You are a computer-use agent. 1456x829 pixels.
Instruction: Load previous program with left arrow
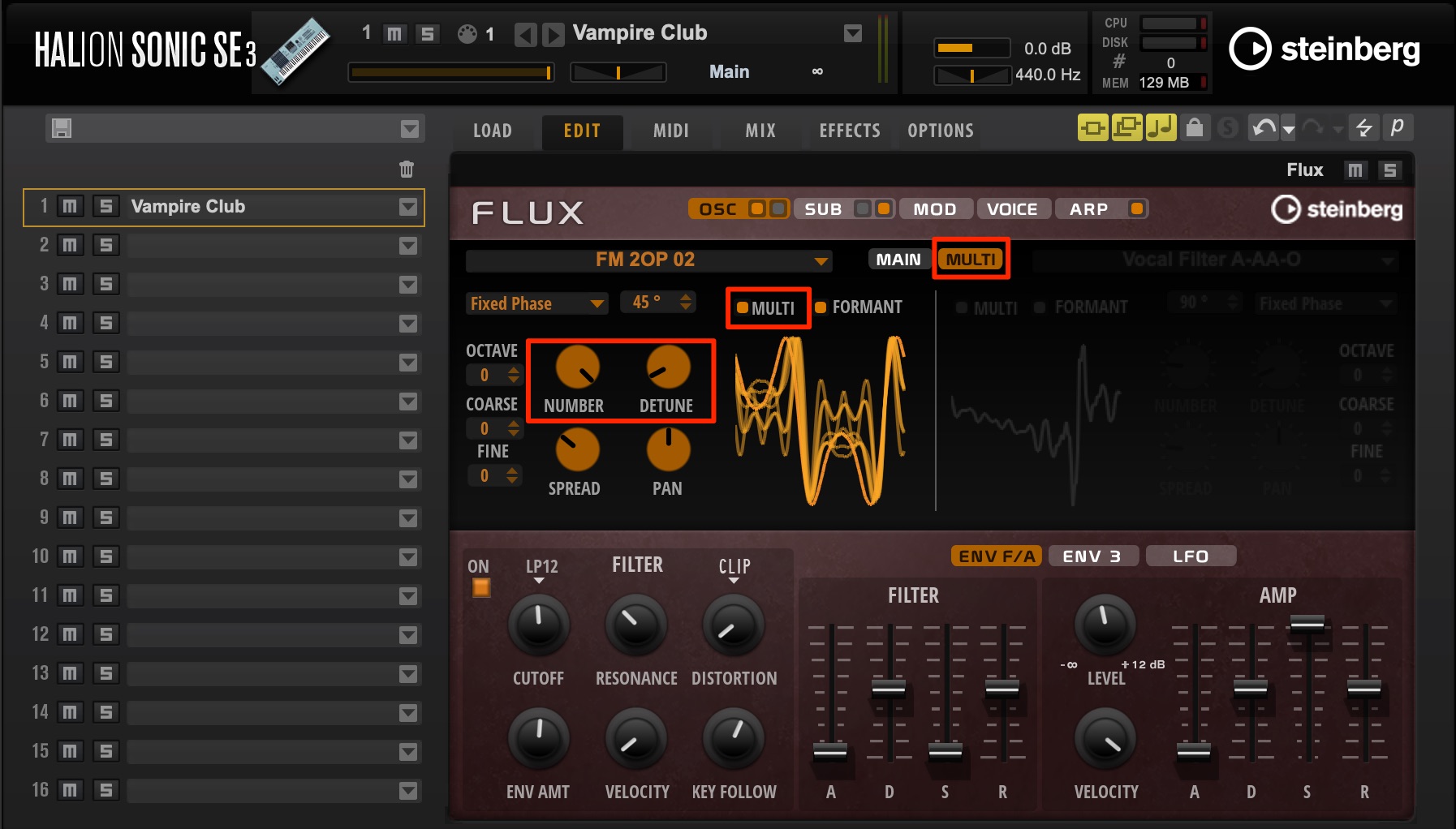[525, 35]
